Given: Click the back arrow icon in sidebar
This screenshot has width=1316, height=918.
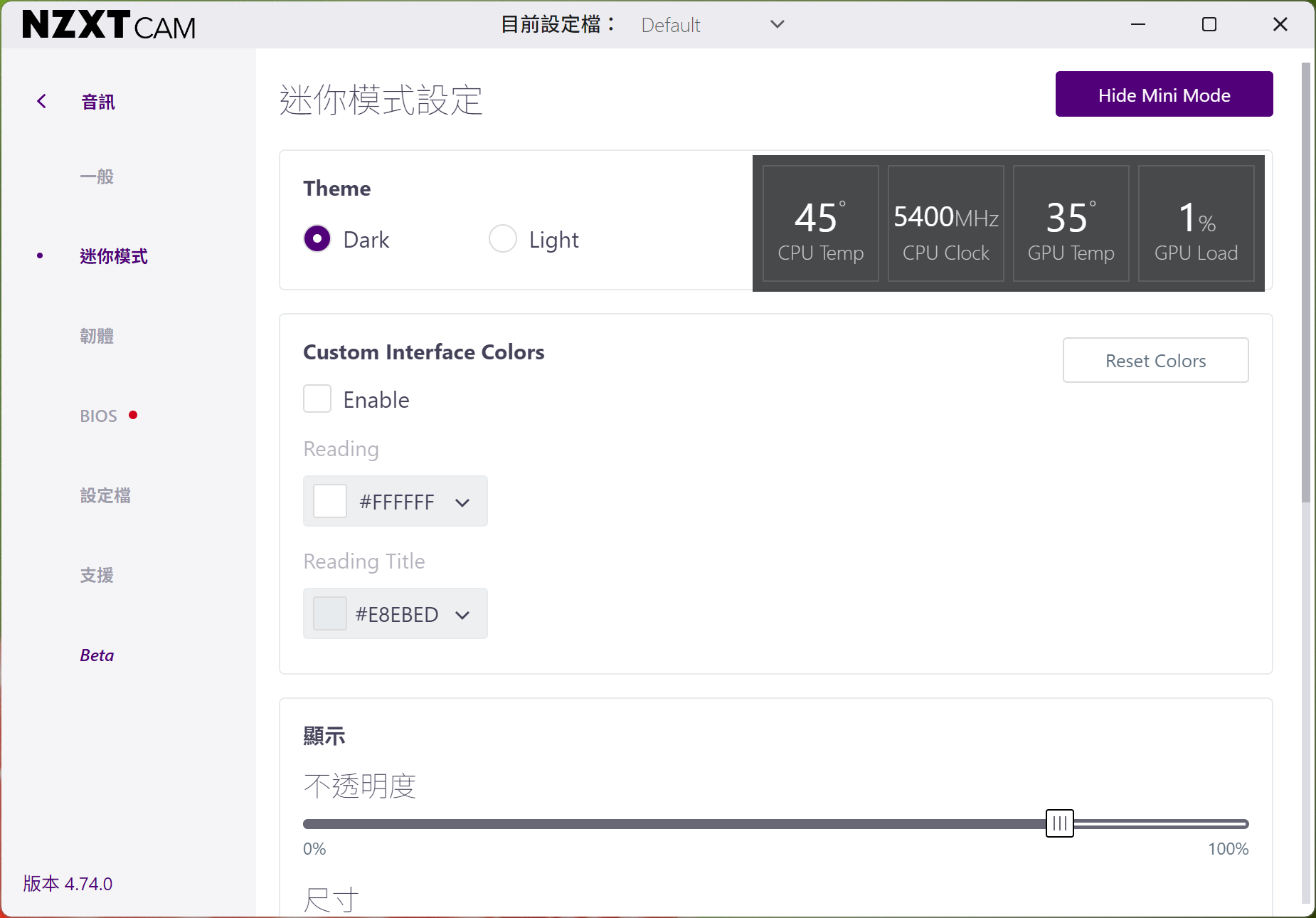Looking at the screenshot, I should (42, 101).
